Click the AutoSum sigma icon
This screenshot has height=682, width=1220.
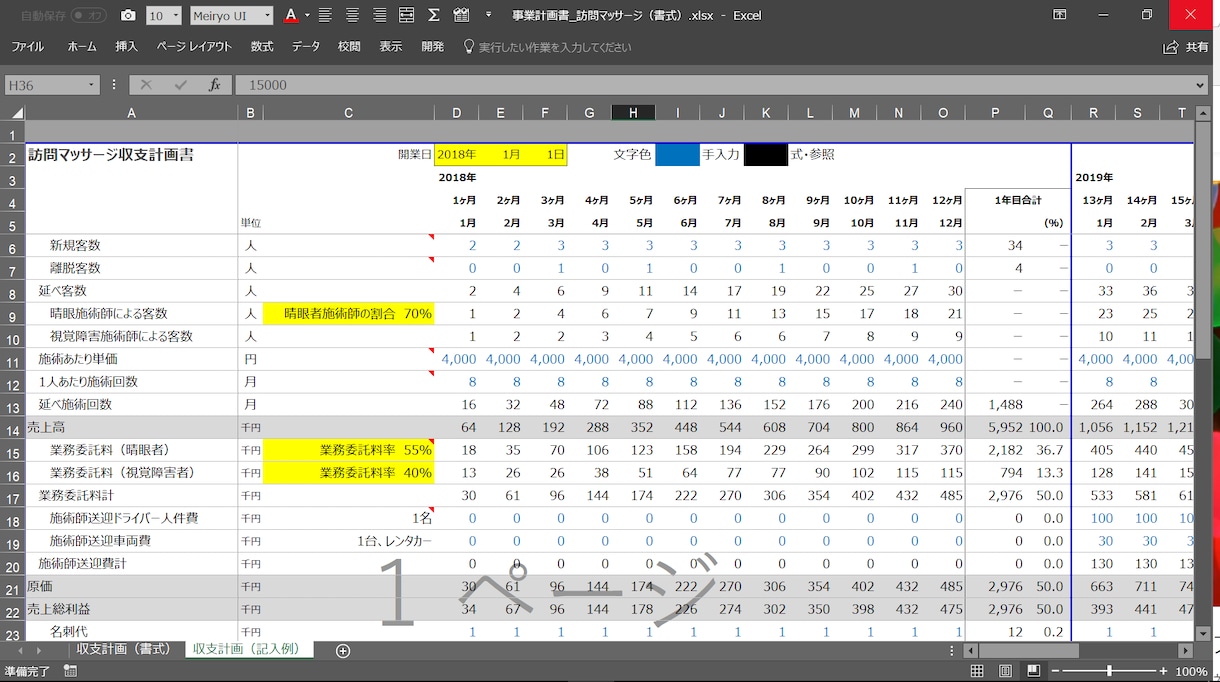click(433, 15)
